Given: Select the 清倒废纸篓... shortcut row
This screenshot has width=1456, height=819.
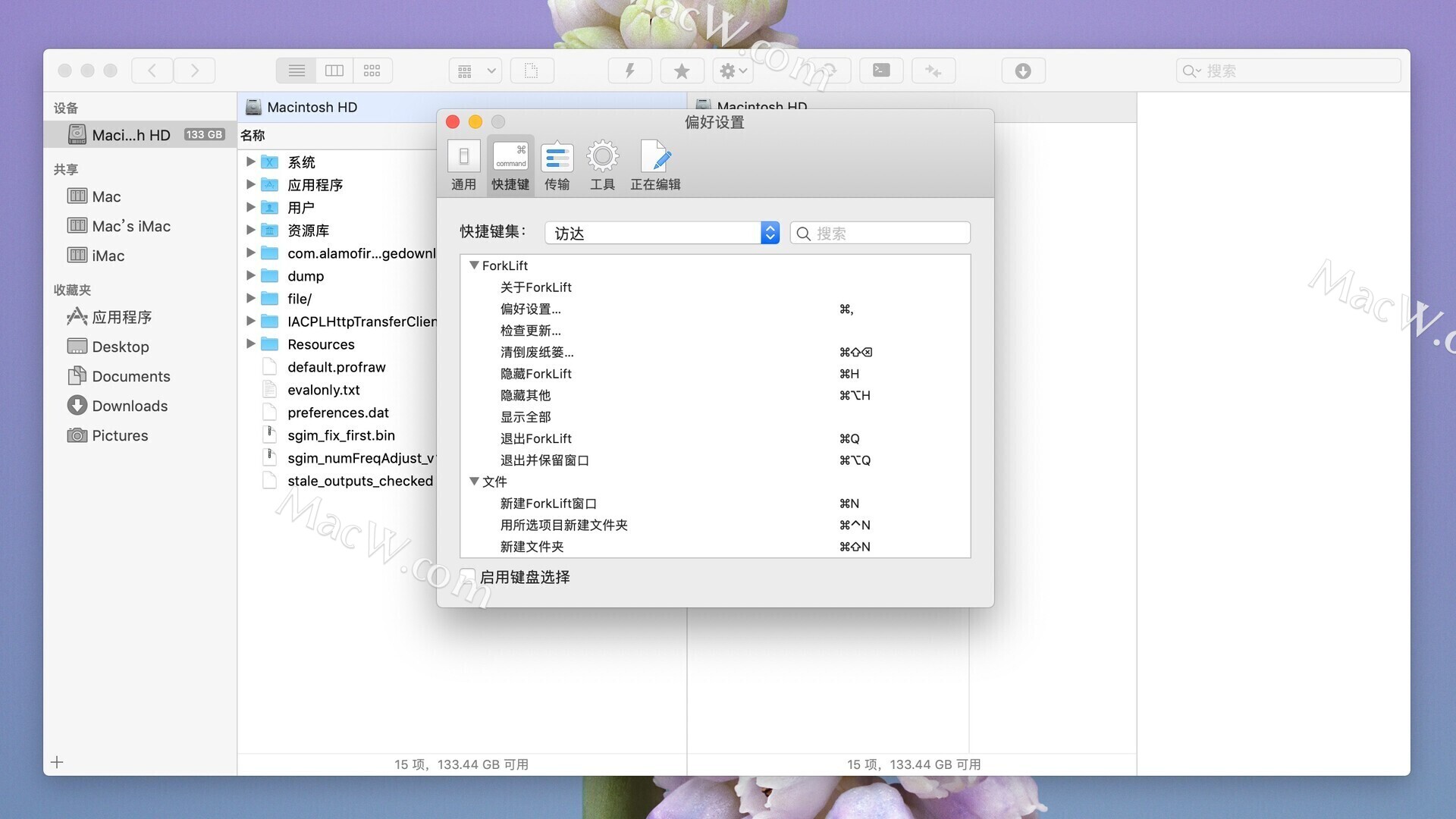Looking at the screenshot, I should pos(715,352).
